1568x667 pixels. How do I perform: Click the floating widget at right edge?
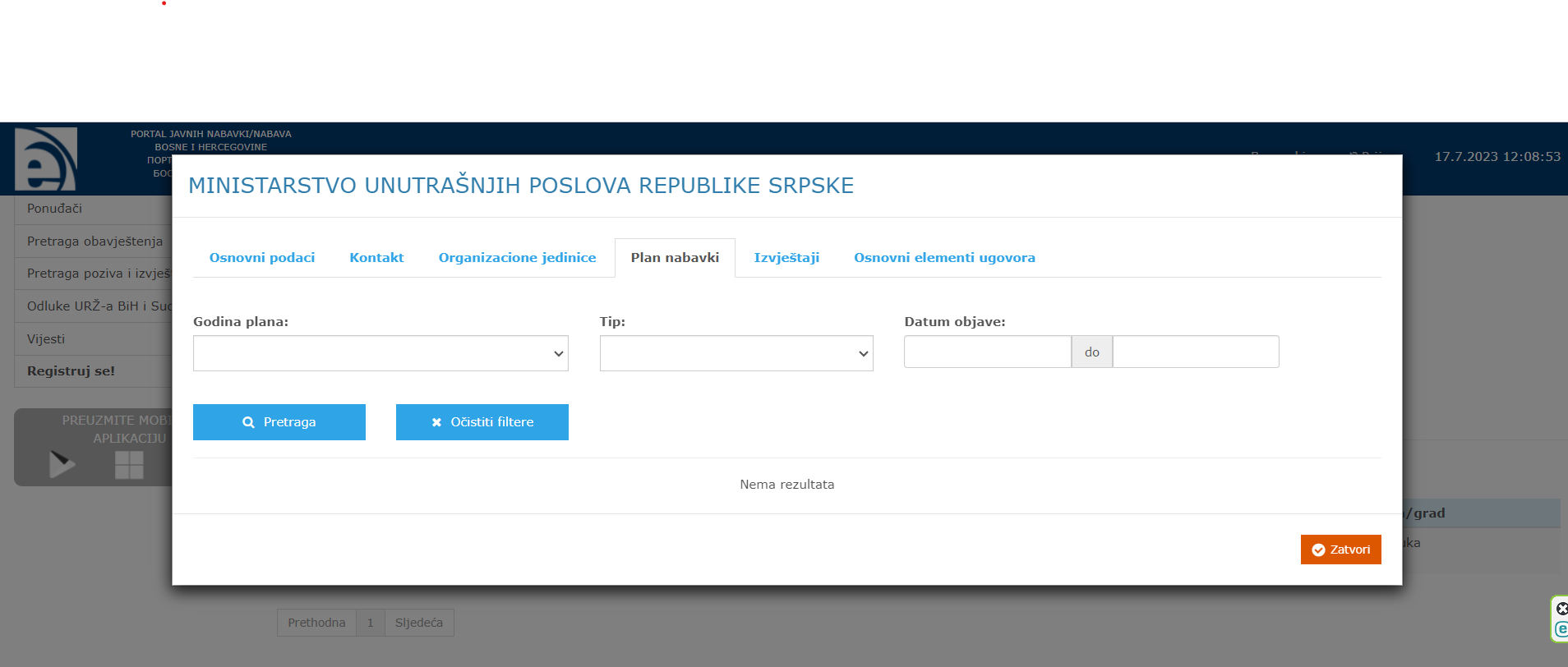pyautogui.click(x=1560, y=619)
